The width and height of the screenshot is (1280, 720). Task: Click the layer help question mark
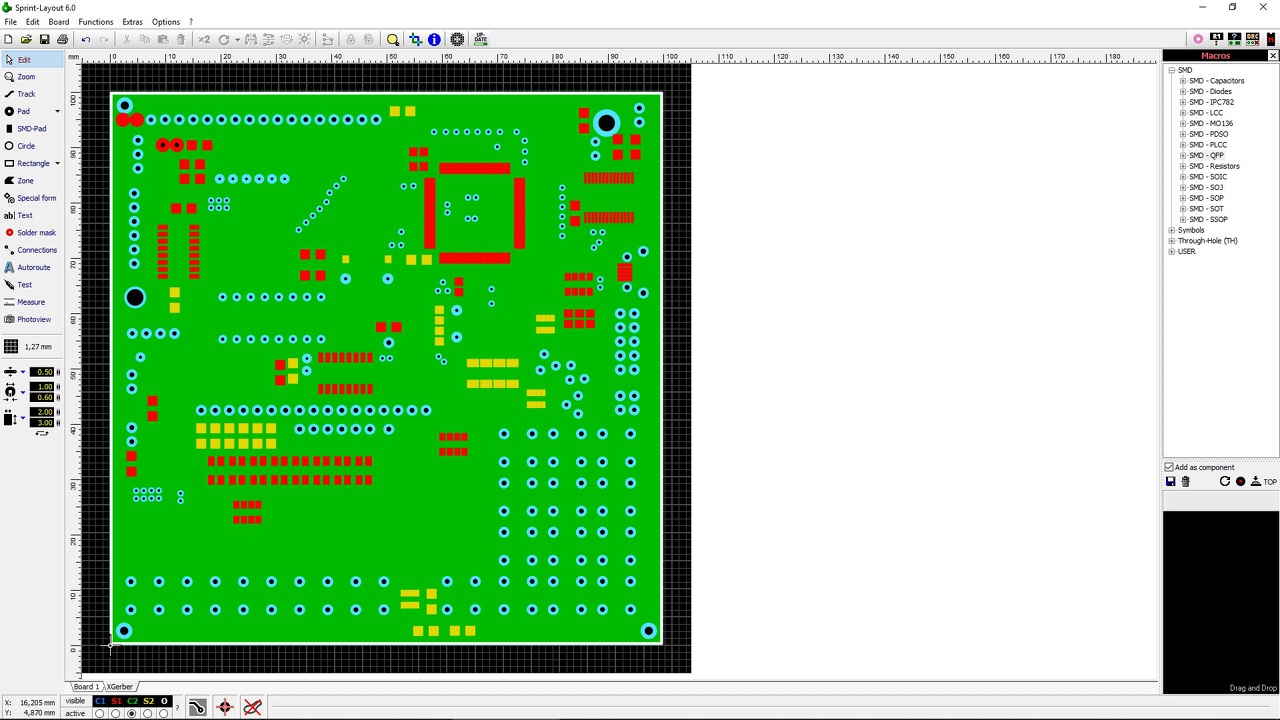177,708
